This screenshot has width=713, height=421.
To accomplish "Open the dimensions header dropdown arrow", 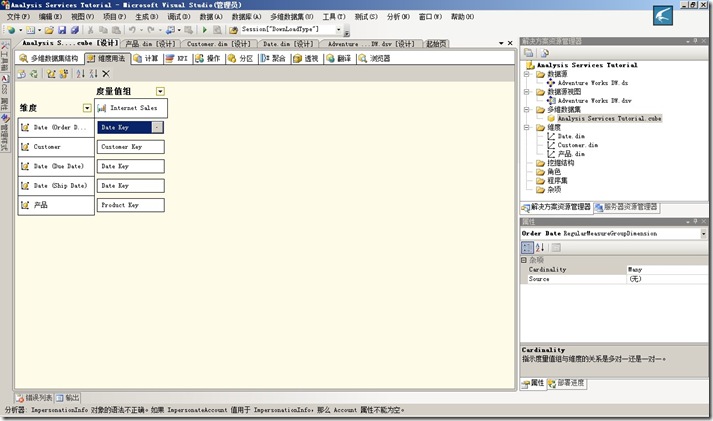I will click(x=87, y=108).
